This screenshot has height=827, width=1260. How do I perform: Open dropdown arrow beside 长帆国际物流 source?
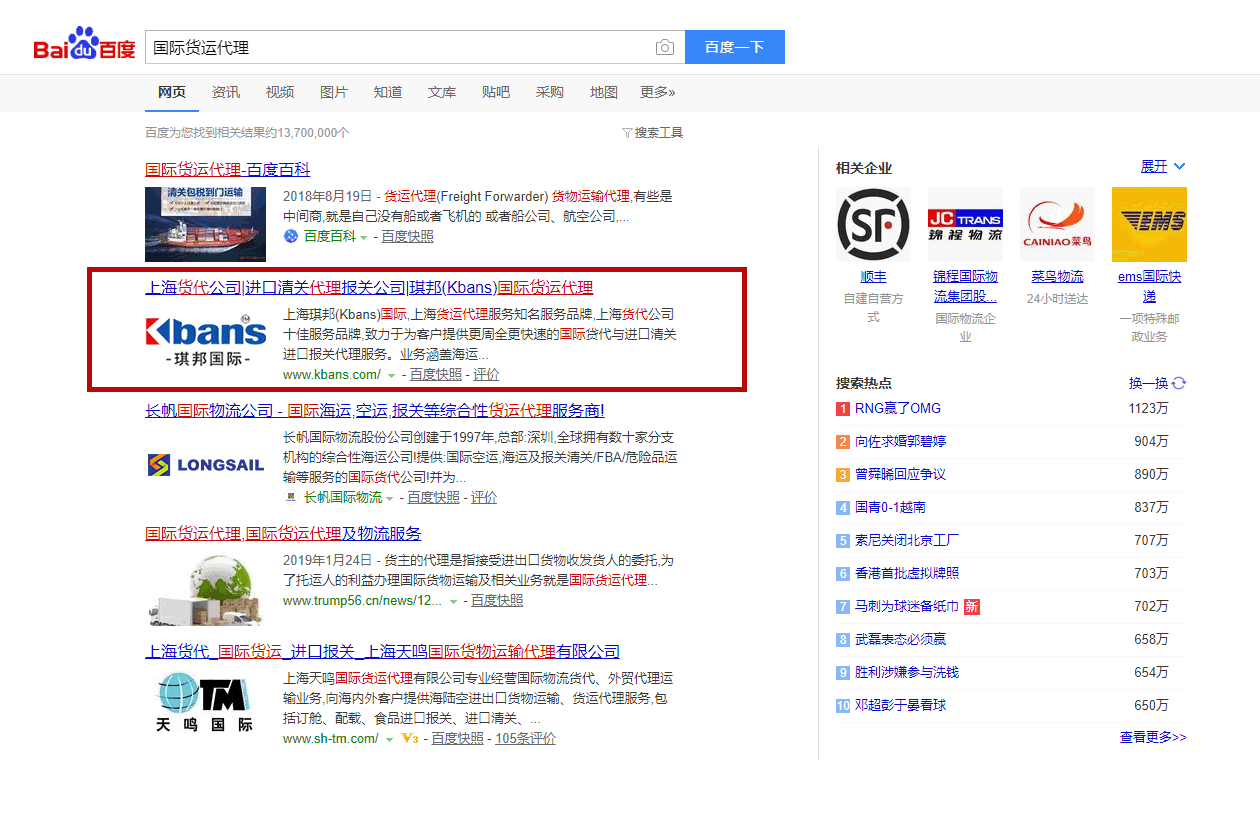(x=388, y=498)
